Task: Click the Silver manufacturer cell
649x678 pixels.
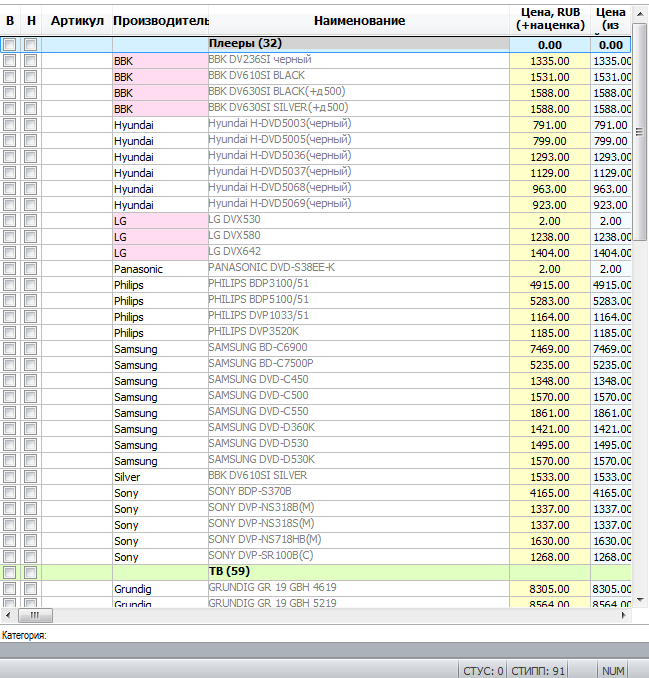Action: click(x=160, y=477)
